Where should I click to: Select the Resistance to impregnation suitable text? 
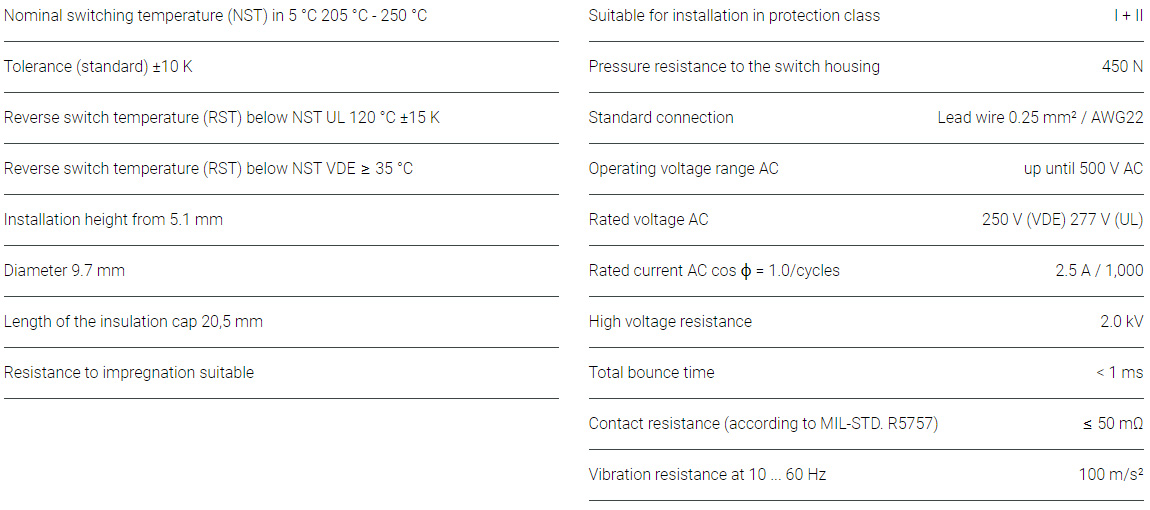pos(129,373)
